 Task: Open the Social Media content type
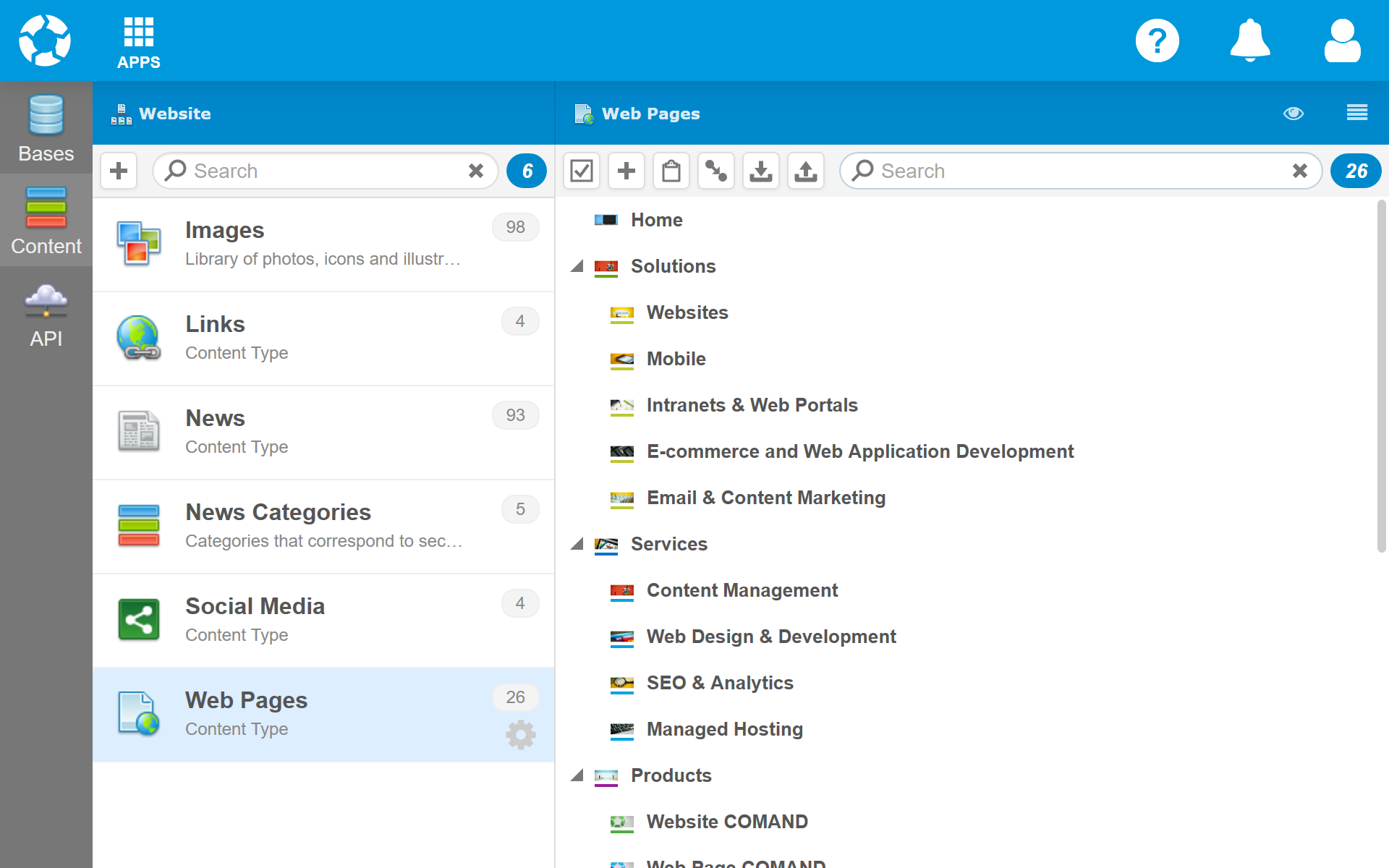click(323, 621)
